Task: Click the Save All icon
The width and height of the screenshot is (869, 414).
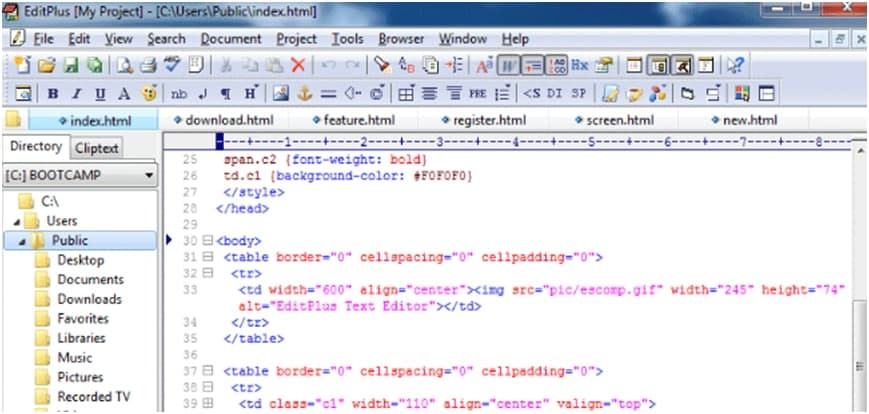Action: click(x=95, y=67)
